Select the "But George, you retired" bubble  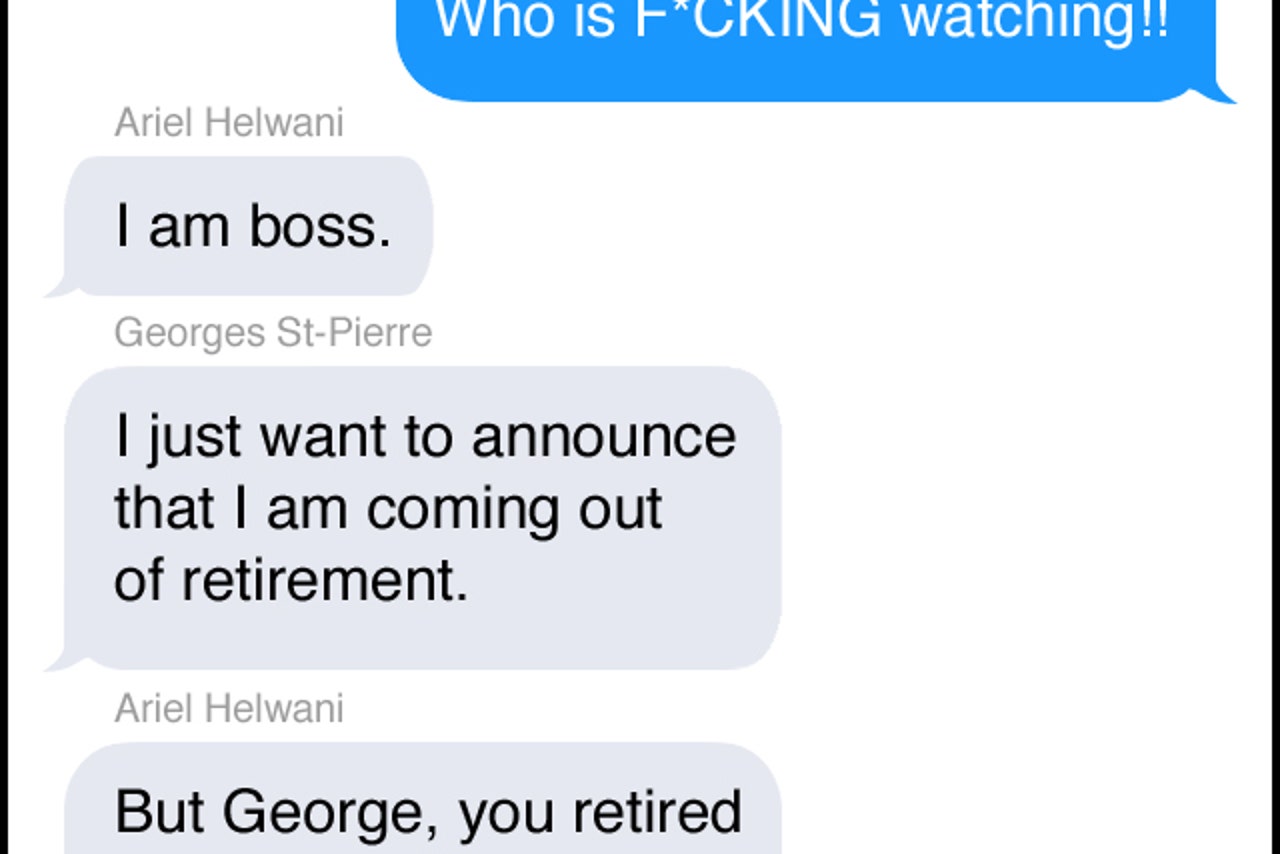tap(422, 798)
